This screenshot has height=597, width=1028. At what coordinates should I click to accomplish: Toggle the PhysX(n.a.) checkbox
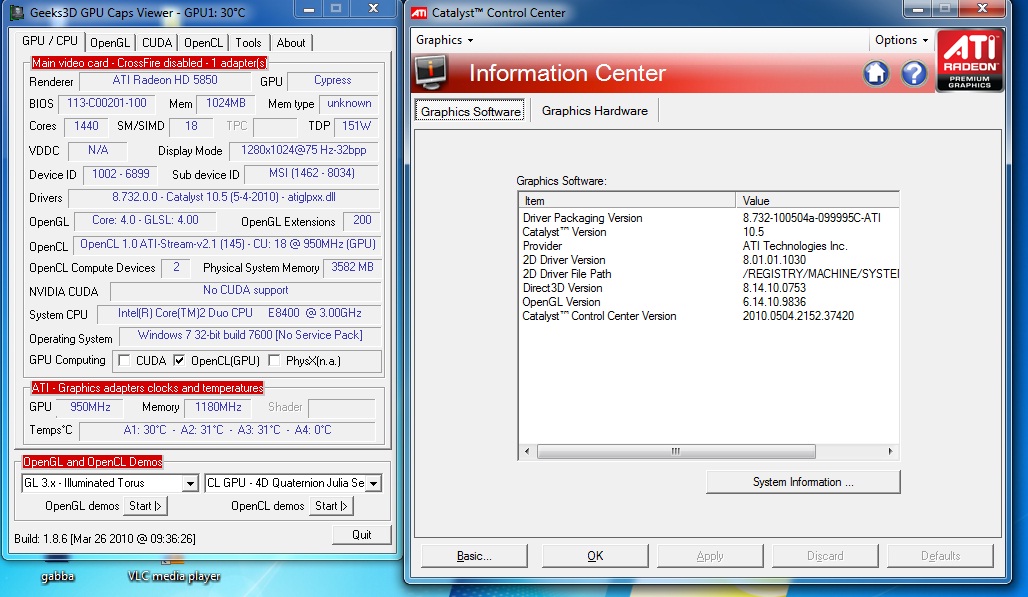pos(274,360)
